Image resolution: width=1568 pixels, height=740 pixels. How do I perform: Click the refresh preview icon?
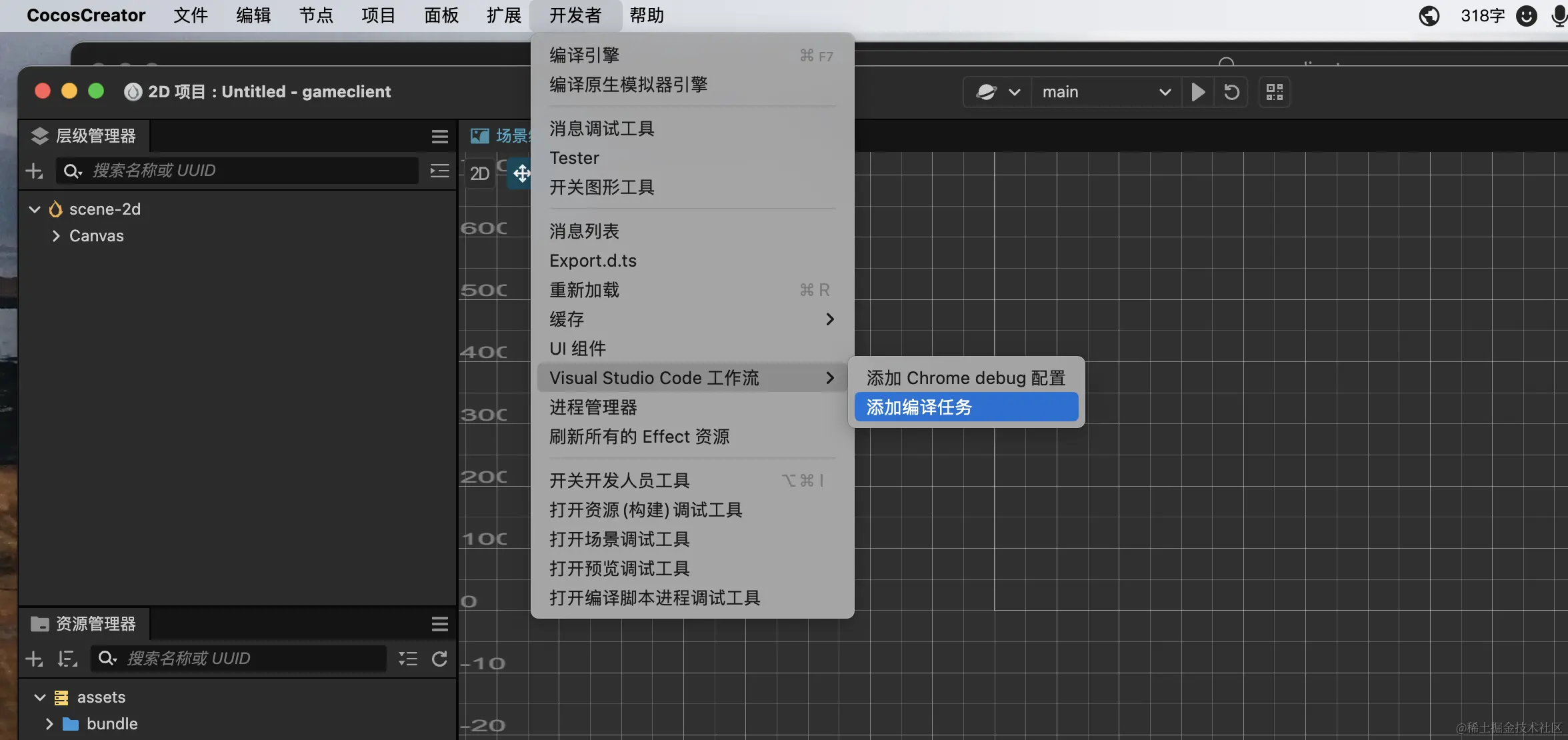1231,92
